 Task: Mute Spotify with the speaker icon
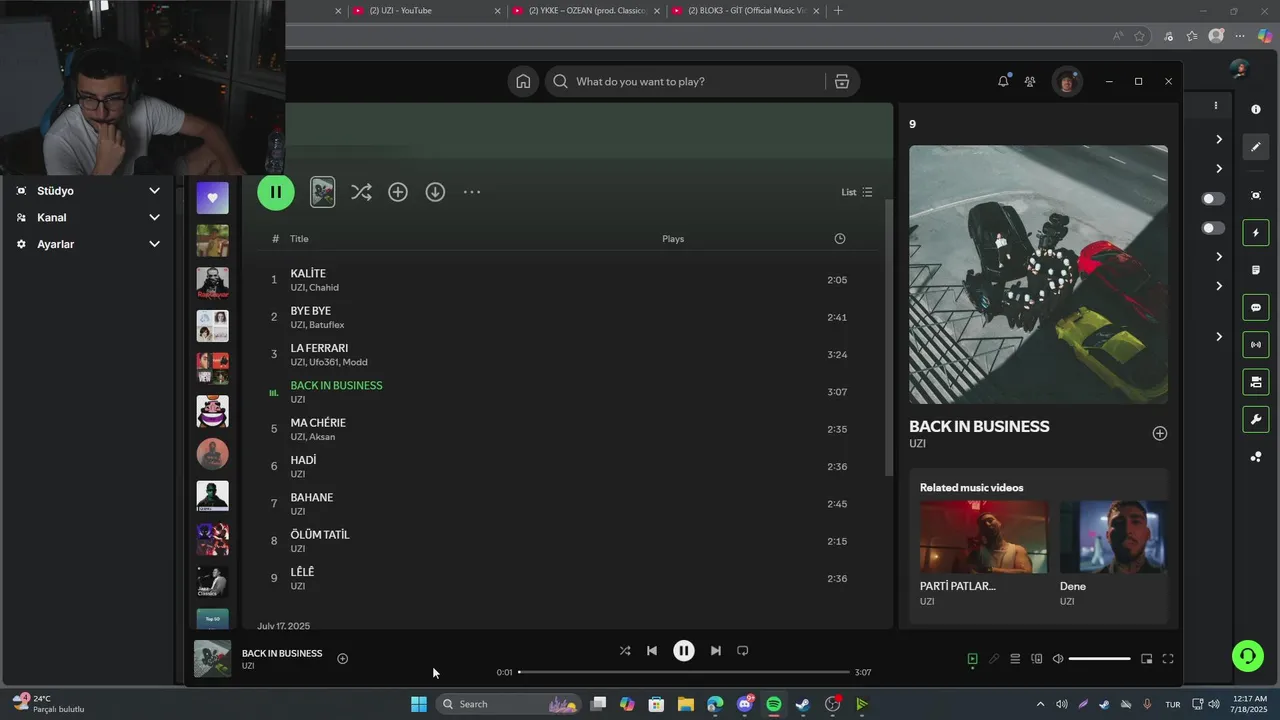1058,659
